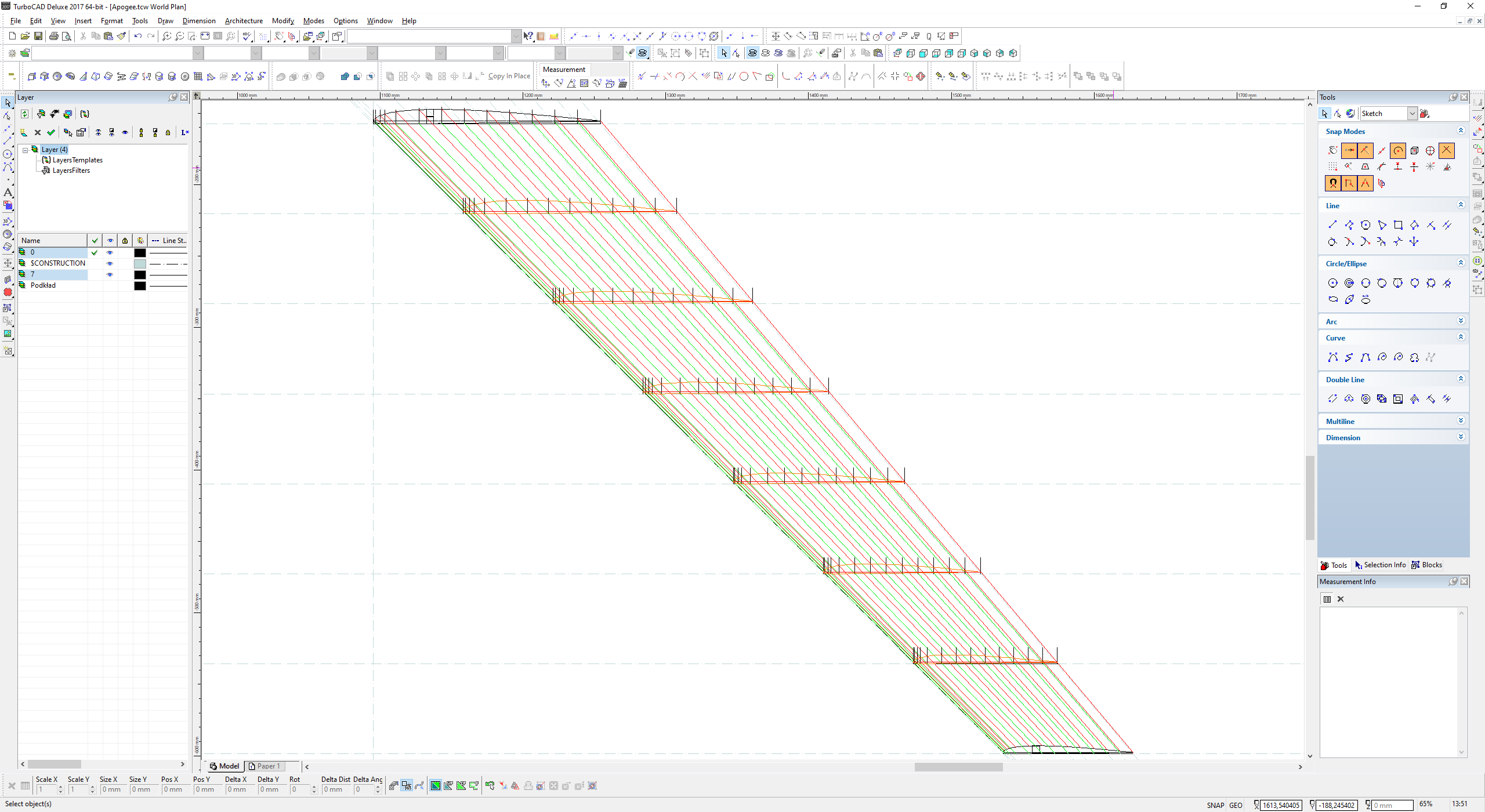The image size is (1485, 812).
Task: Open the Sketch dropdown in Tools palette
Action: pyautogui.click(x=1412, y=114)
